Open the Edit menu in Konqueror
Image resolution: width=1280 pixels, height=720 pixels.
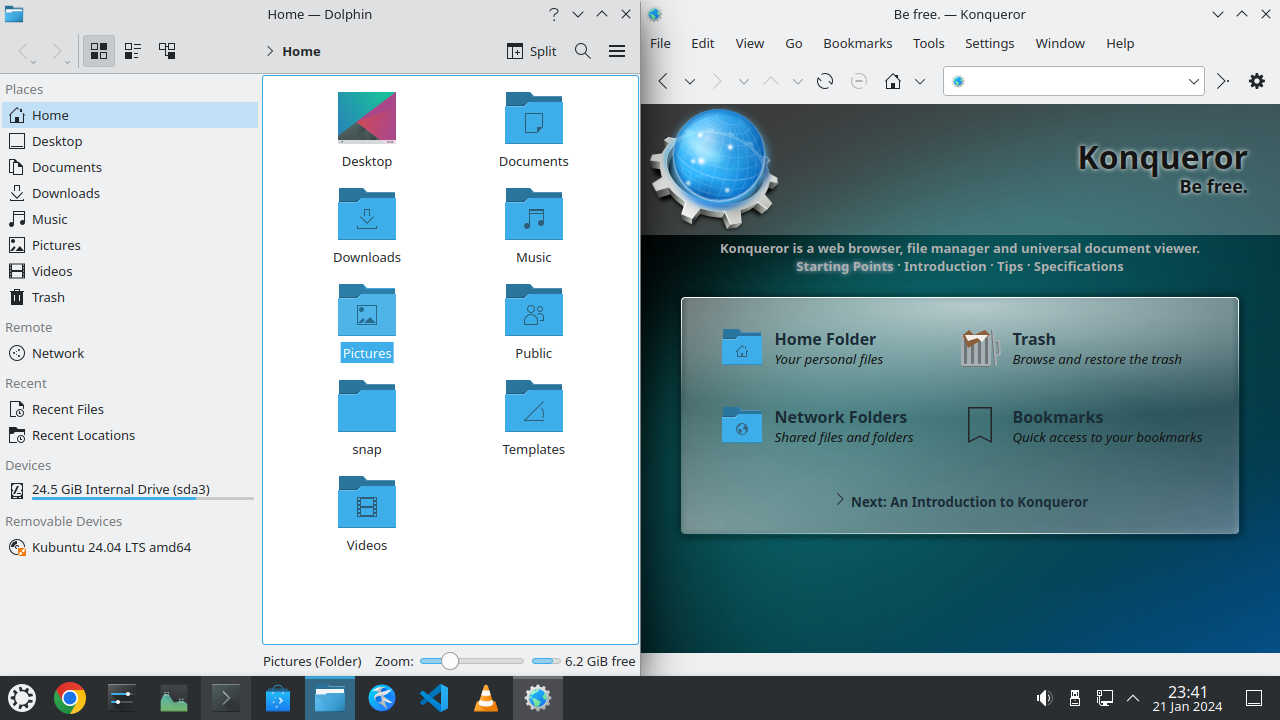(703, 43)
